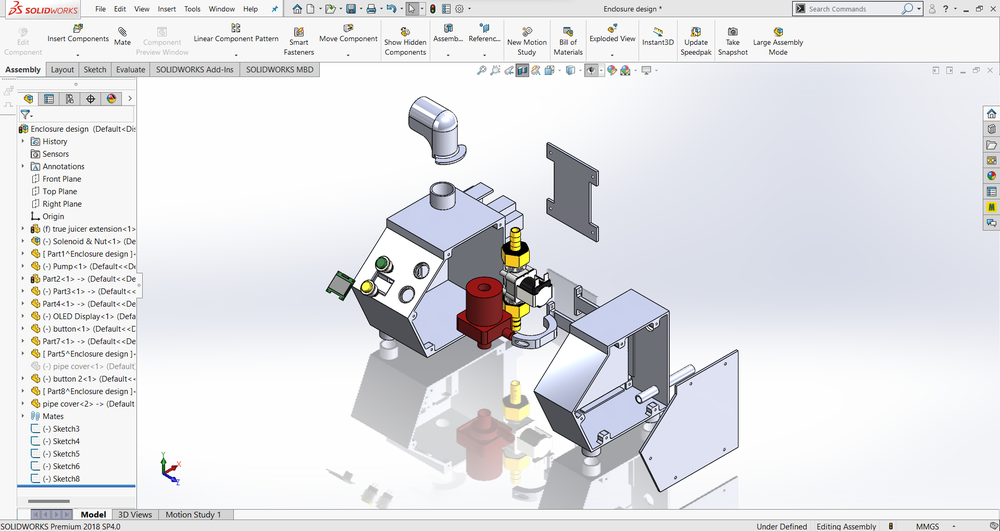The image size is (1000, 531).
Task: Open Smart Fasteners tool
Action: click(x=298, y=40)
